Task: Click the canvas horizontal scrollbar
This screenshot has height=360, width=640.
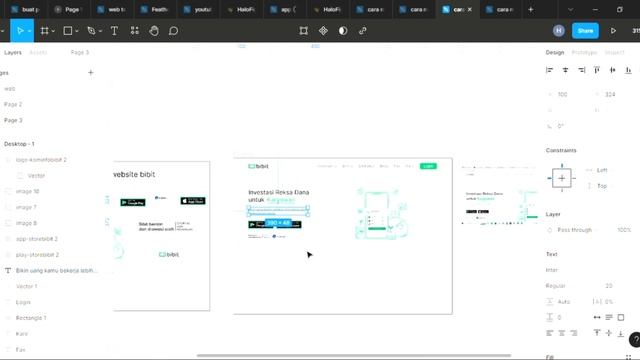Action: coord(353,356)
